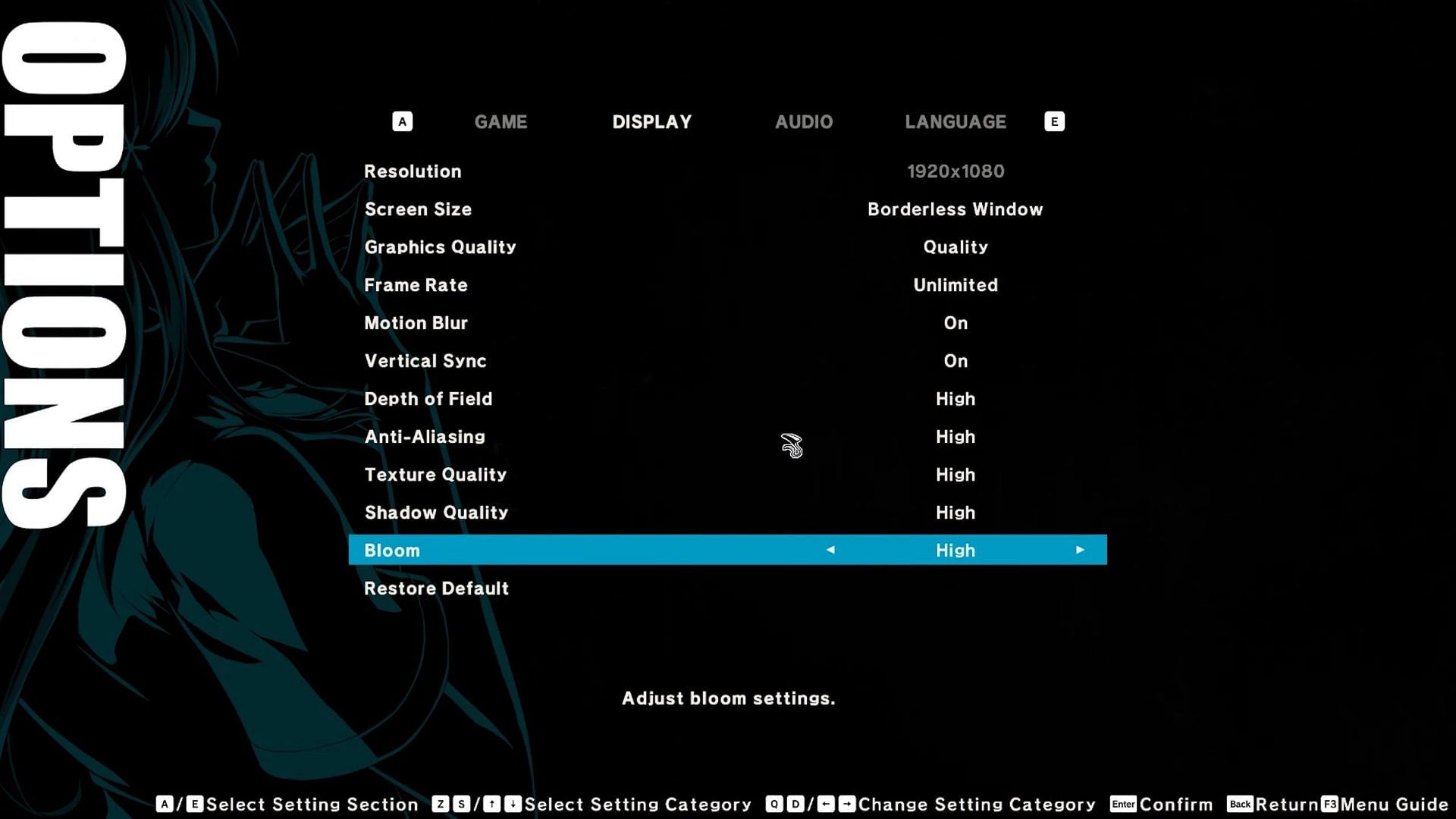This screenshot has width=1456, height=819.
Task: Click the up arrow key icon in footer
Action: 491,804
